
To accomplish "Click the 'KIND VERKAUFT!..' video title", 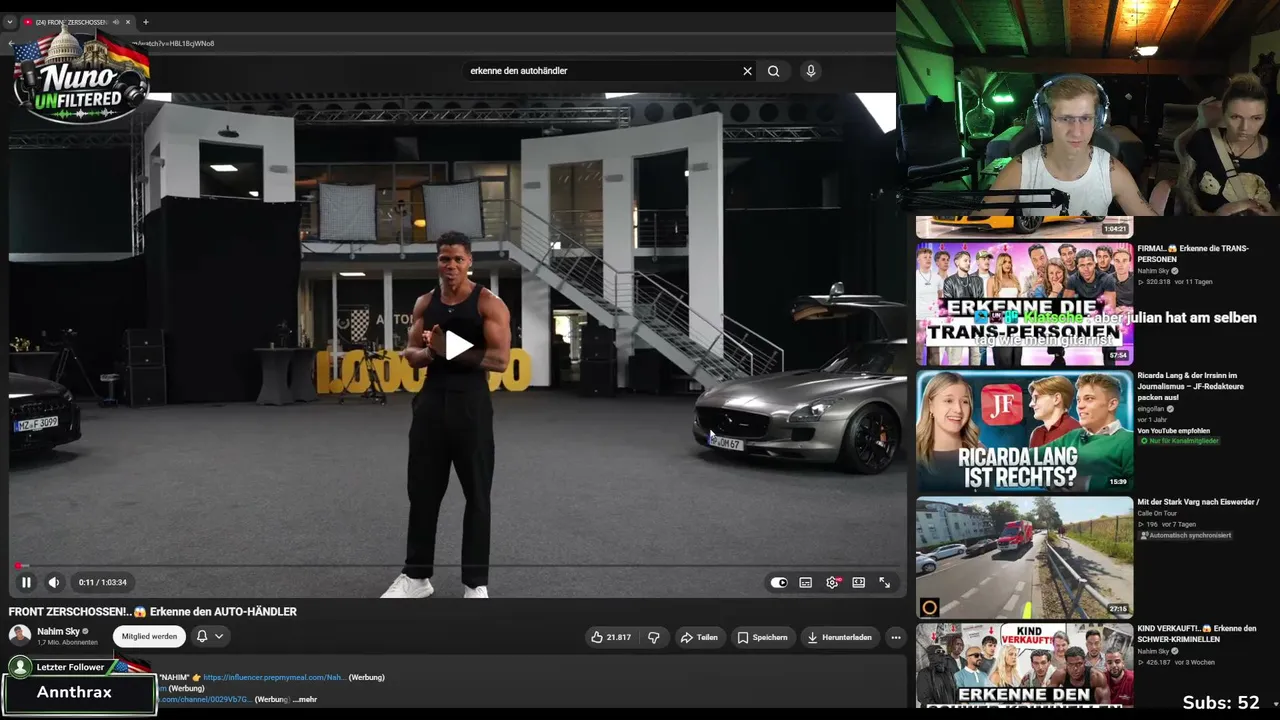I will [x=1196, y=634].
